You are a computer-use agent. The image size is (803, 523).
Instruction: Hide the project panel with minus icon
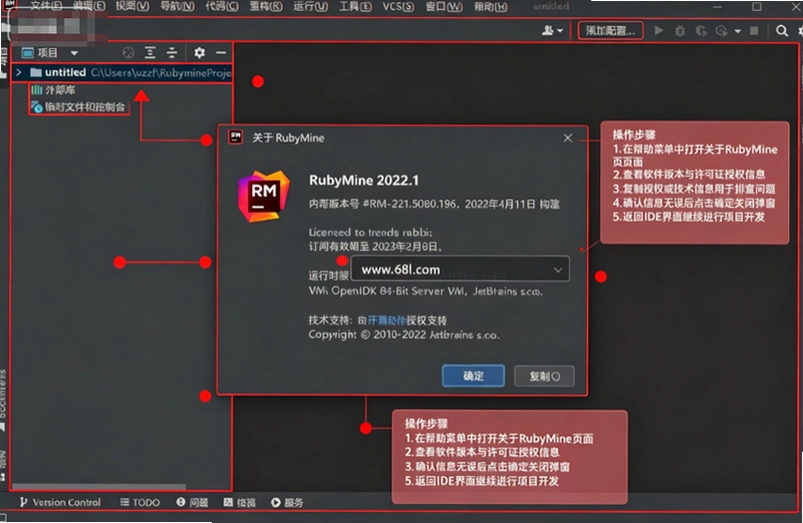(221, 52)
